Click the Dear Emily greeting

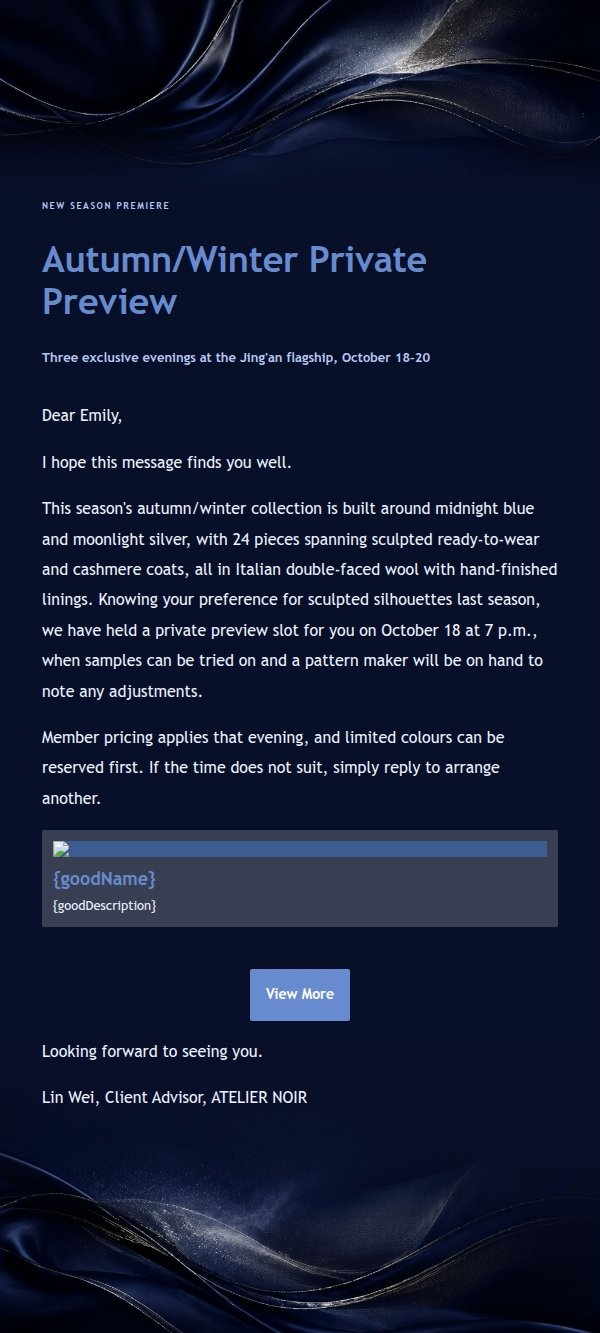point(82,416)
